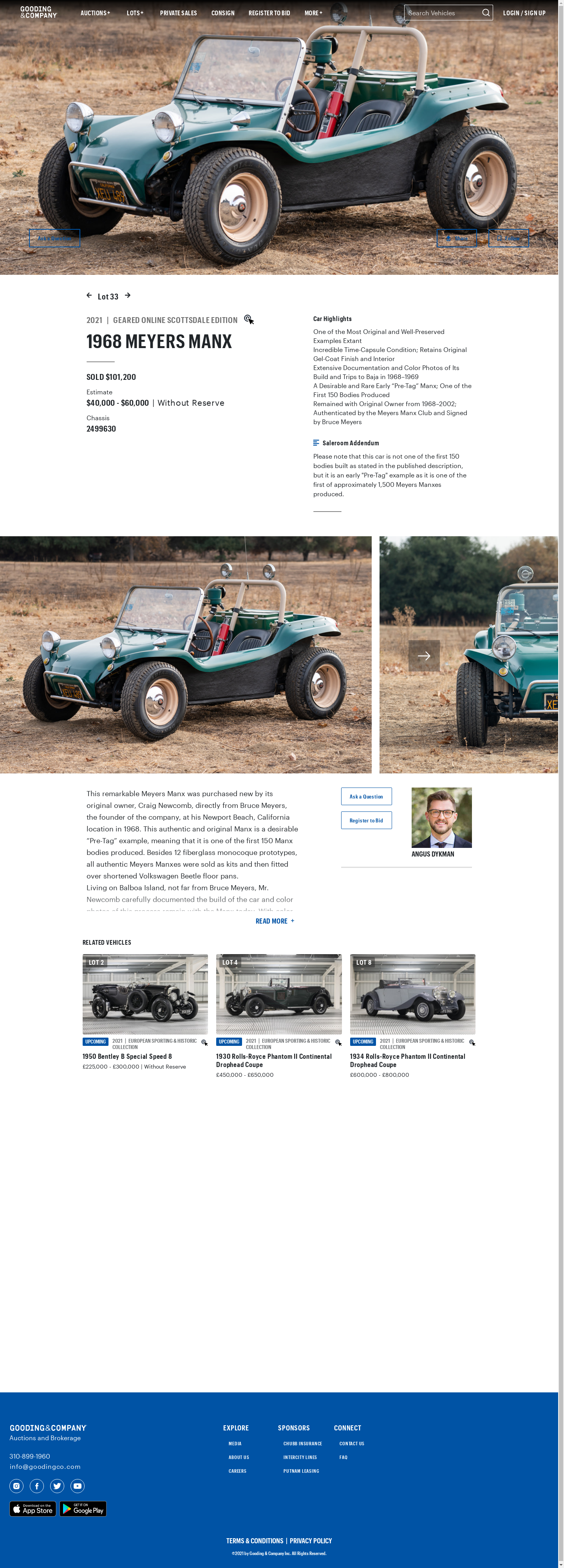Go to next lot arrow
Screen dimensions: 564x1568
(x=128, y=295)
